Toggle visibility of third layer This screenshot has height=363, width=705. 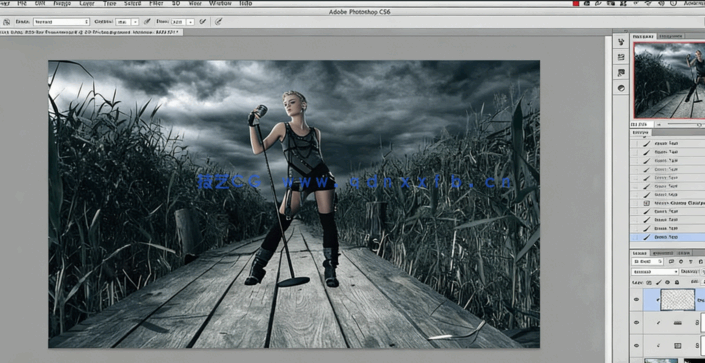636,345
